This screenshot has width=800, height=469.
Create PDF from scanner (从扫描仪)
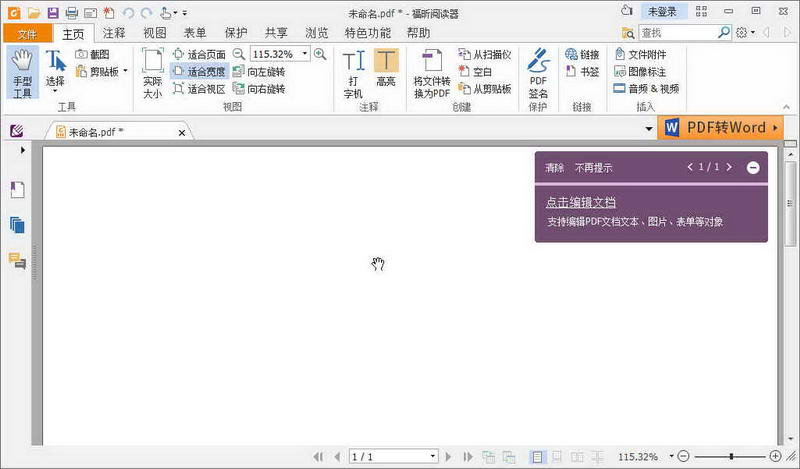point(485,54)
